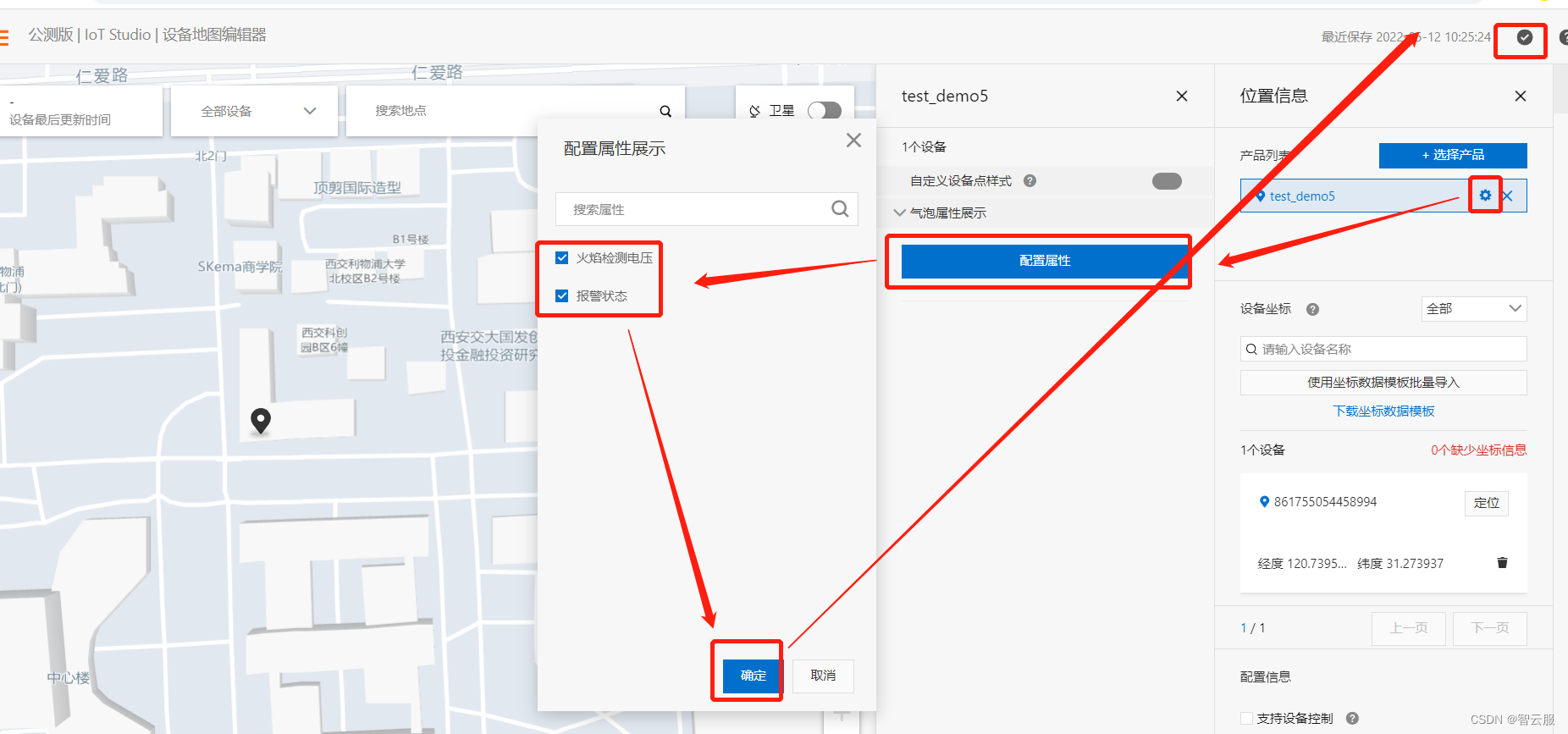1568x734 pixels.
Task: Toggle 自定义设备点样式 switch
Action: click(1167, 181)
